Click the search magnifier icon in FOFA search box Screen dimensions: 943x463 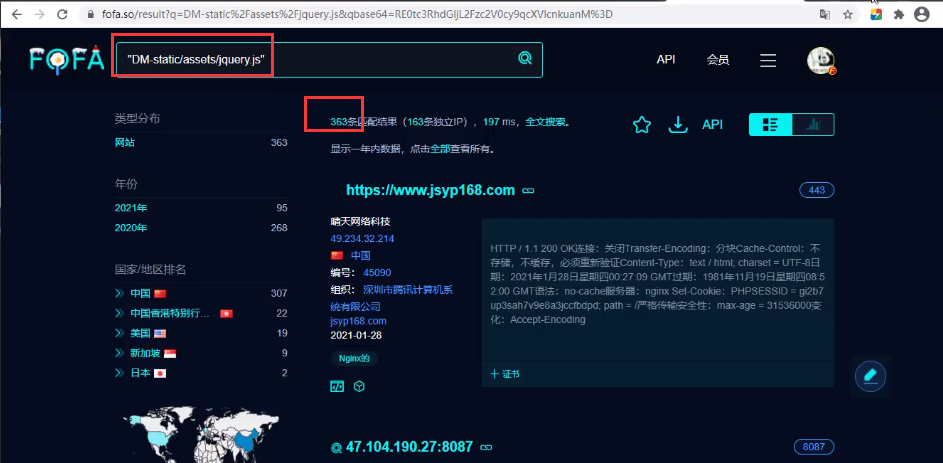(x=524, y=59)
